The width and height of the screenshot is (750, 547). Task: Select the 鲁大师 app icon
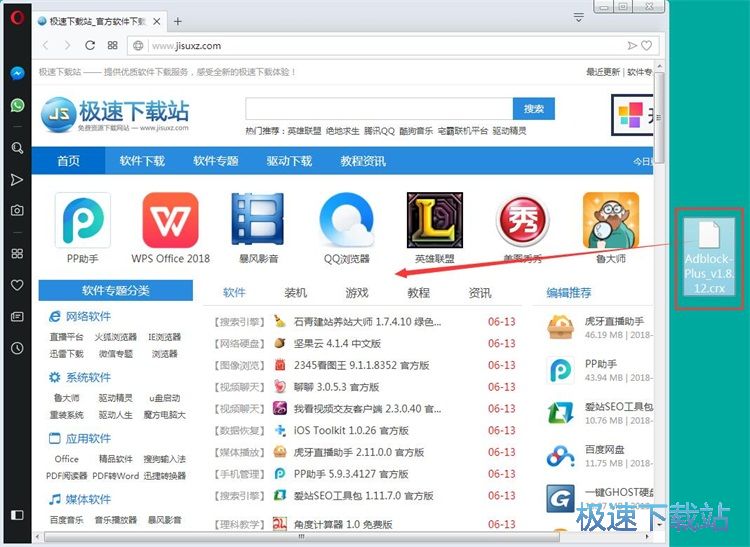pos(611,220)
